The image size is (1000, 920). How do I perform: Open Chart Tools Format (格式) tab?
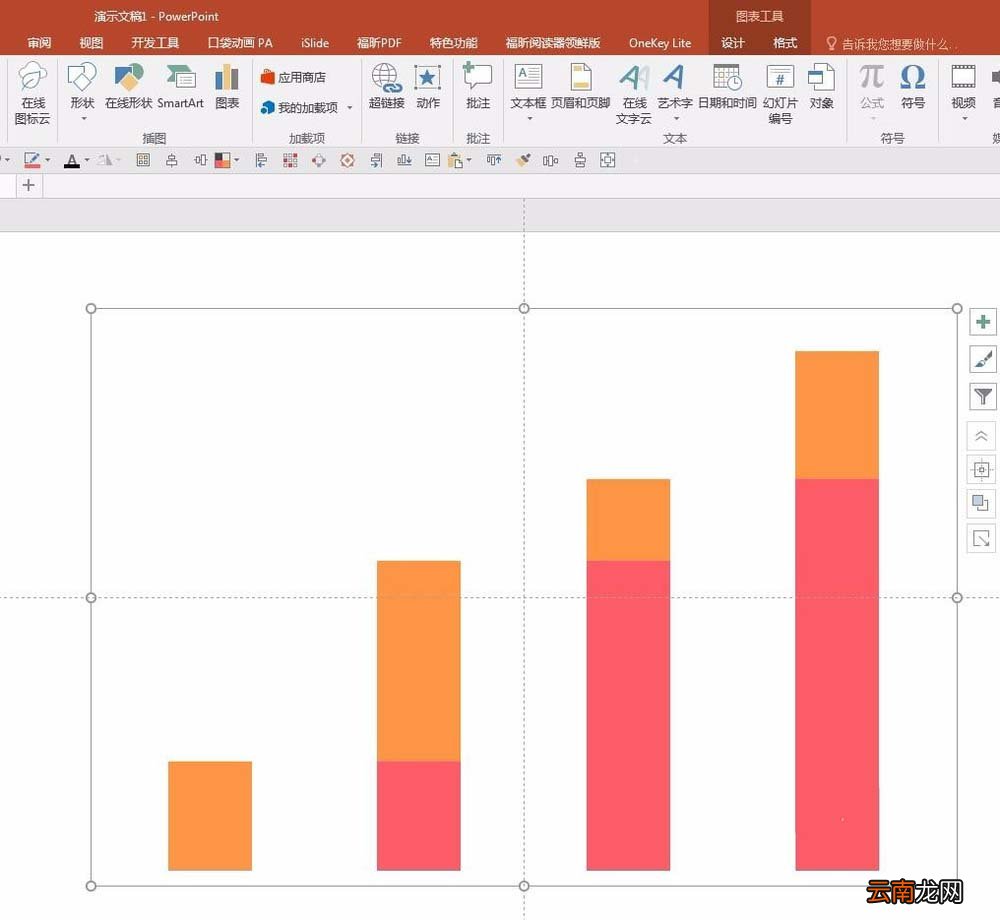coord(785,43)
